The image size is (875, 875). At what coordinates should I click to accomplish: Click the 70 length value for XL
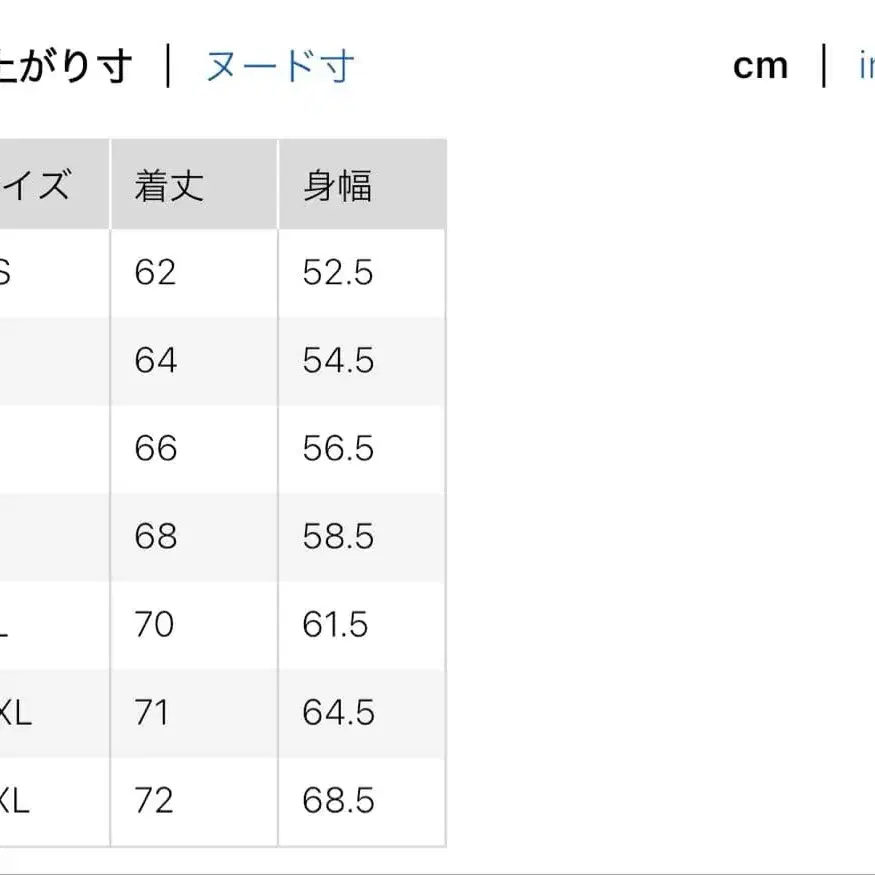pos(153,624)
